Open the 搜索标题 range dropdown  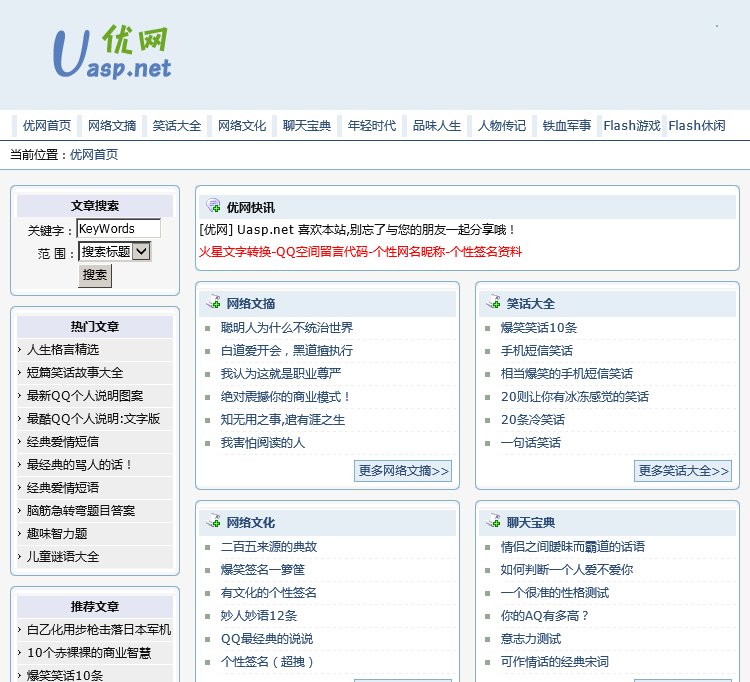pos(115,252)
